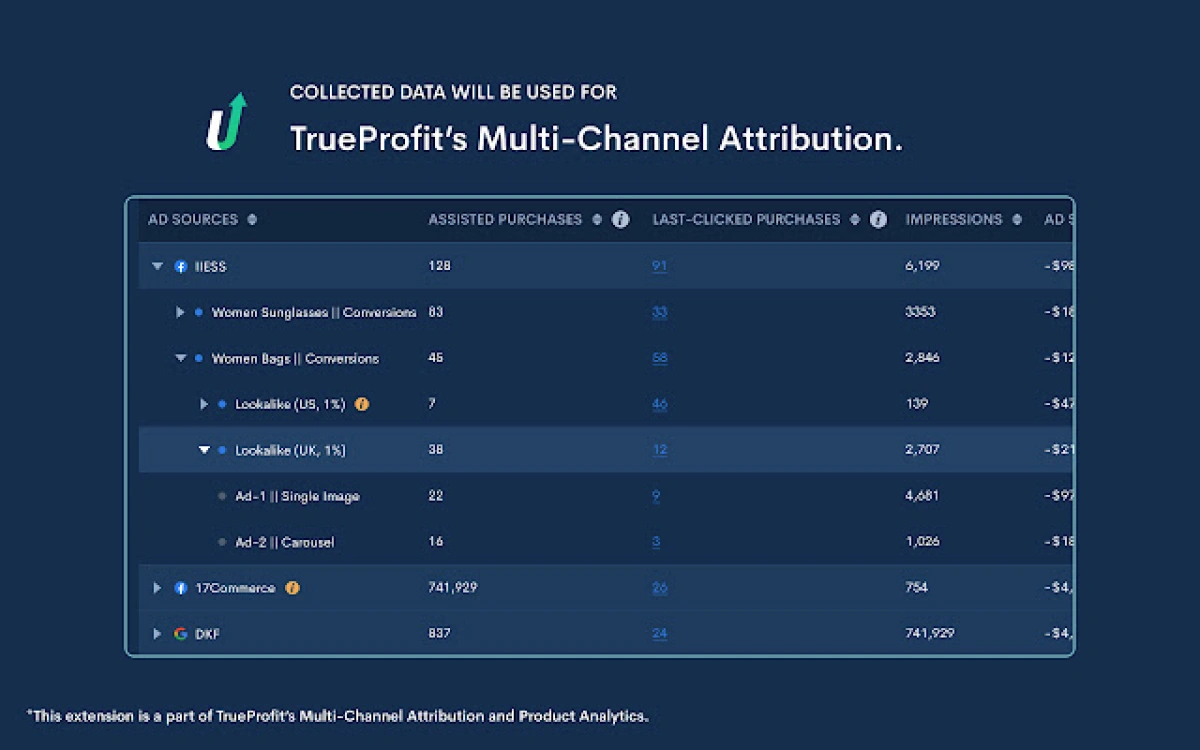1200x750 pixels.
Task: Open the info tooltip on Assisted Purchases header
Action: point(621,219)
